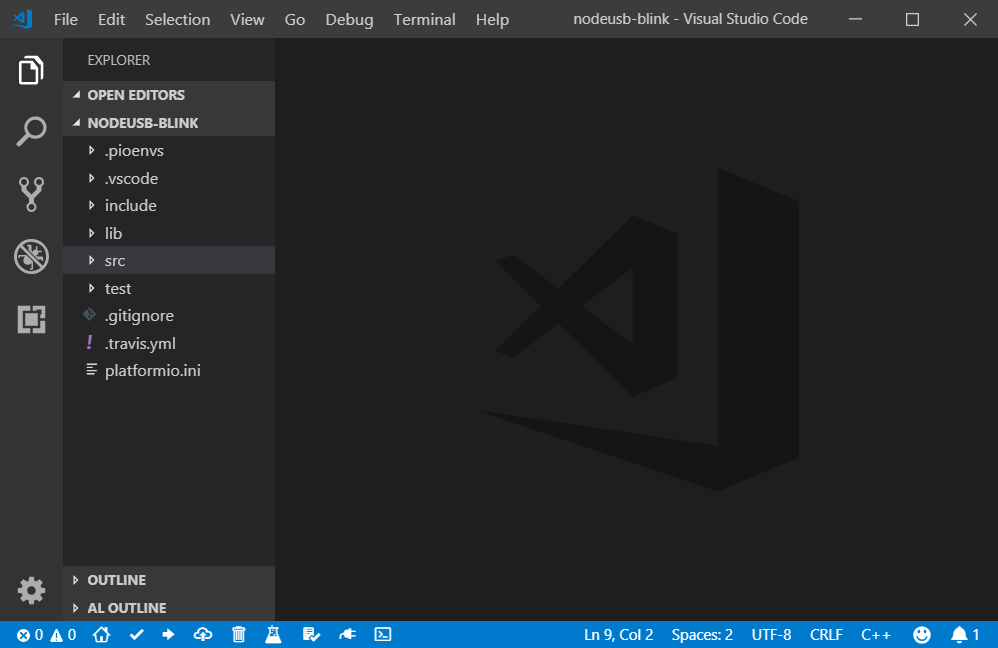Open the Debug view icon

(x=31, y=257)
